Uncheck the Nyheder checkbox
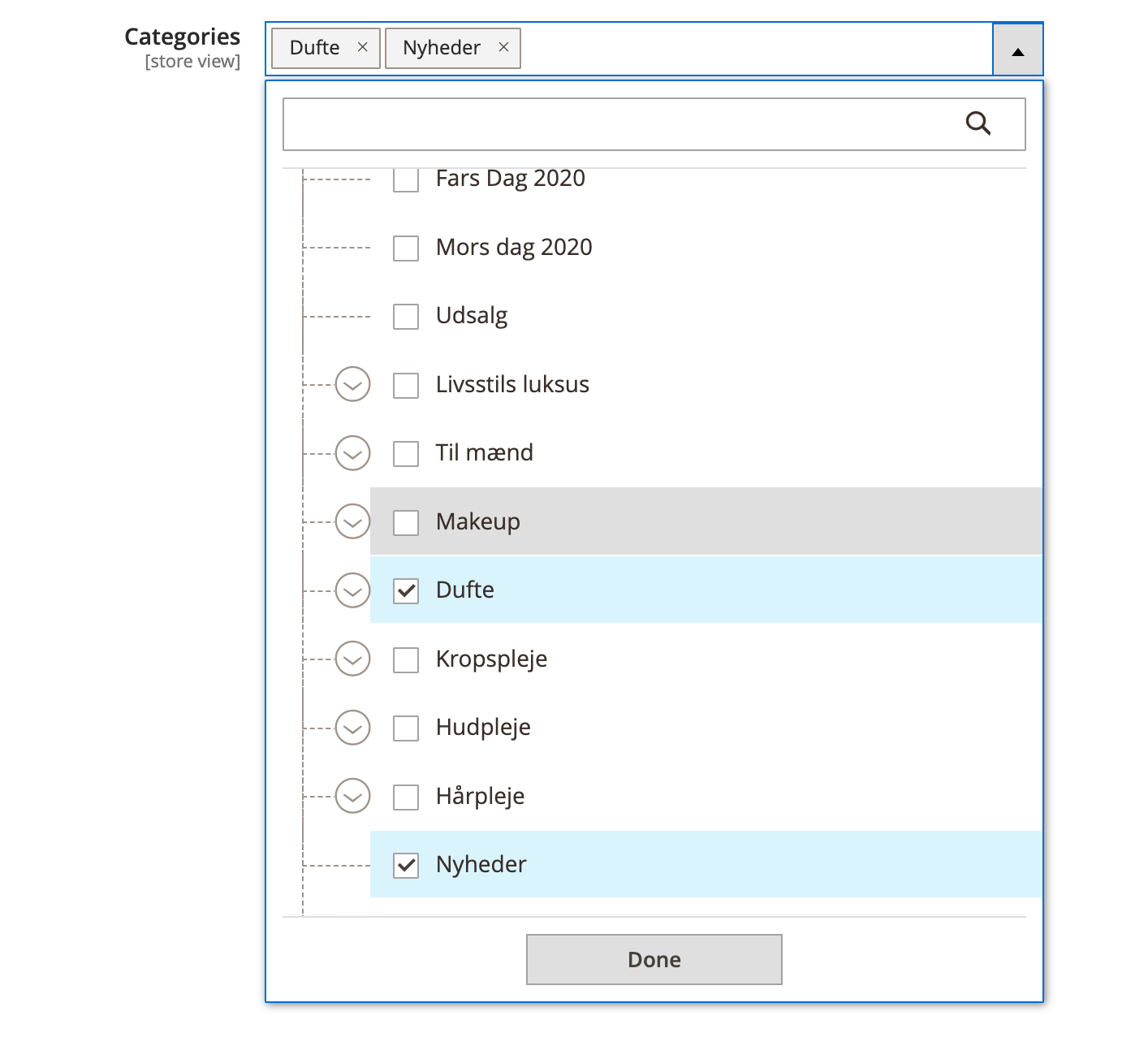Screen dimensions: 1148x1059 [x=406, y=866]
